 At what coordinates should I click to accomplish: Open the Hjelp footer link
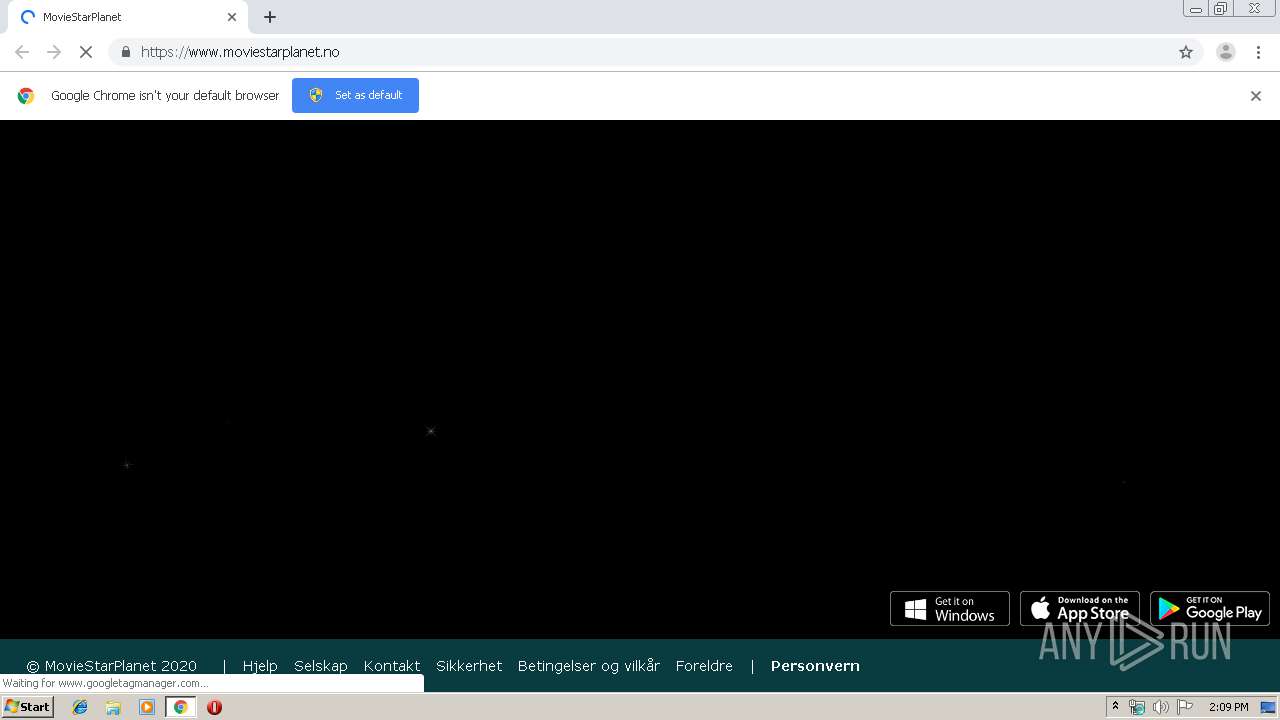pos(260,666)
